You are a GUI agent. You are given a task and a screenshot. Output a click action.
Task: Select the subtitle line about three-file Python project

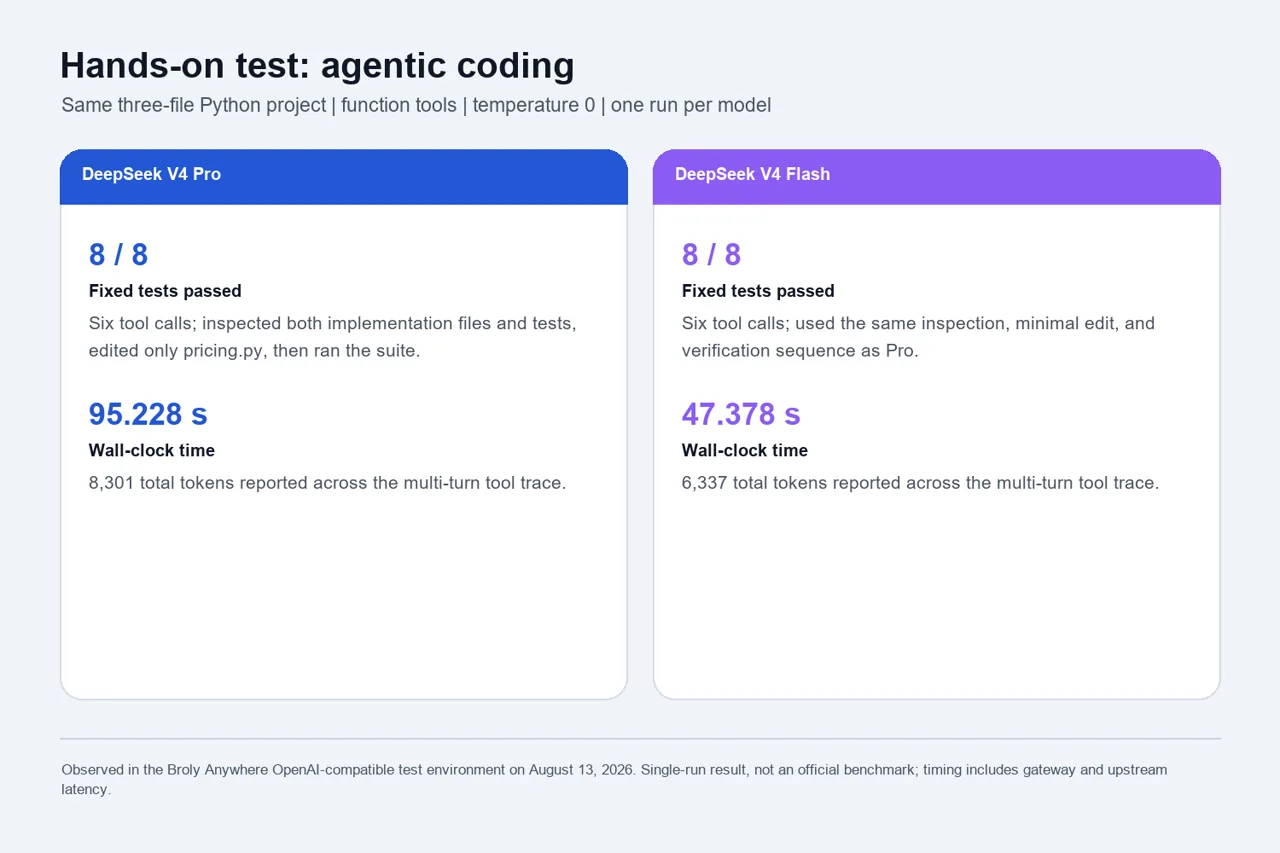(x=416, y=105)
